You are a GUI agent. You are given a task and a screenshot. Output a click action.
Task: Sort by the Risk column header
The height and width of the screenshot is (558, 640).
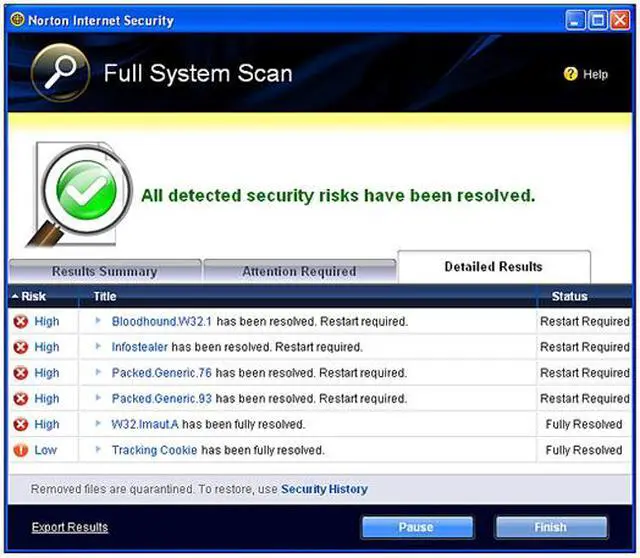(x=34, y=297)
